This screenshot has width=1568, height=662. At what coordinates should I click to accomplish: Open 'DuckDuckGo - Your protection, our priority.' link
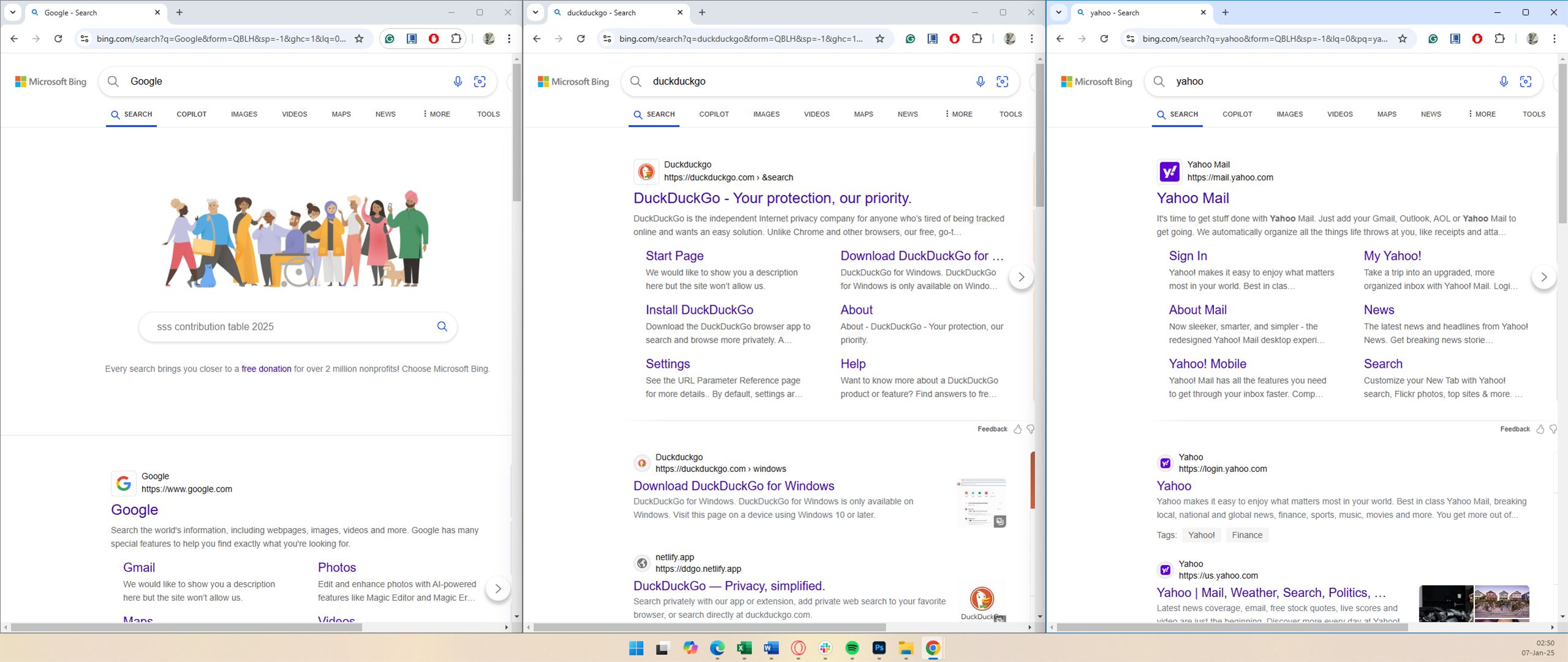pyautogui.click(x=772, y=198)
